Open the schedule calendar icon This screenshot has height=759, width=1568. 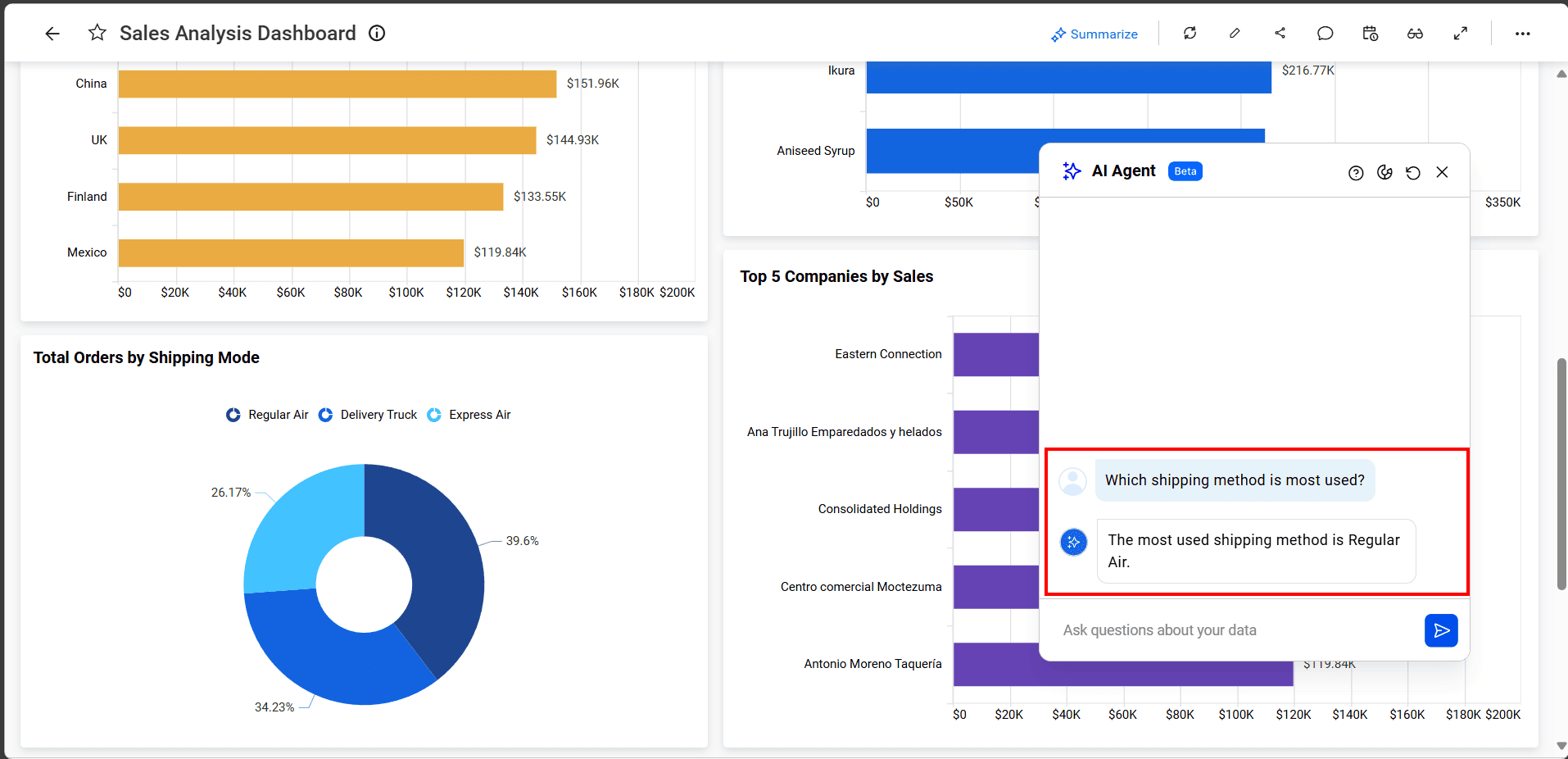tap(1370, 34)
